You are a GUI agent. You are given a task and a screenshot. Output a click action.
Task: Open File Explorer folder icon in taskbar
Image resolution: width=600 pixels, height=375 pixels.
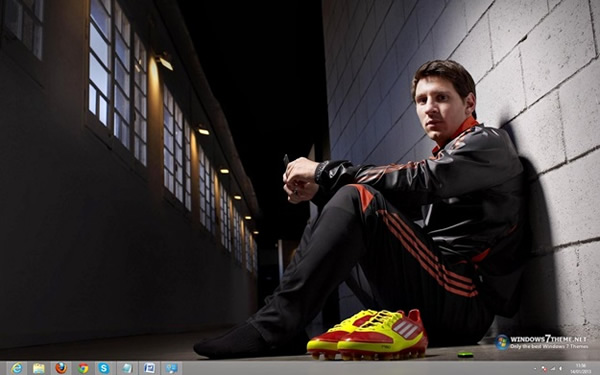tap(39, 368)
